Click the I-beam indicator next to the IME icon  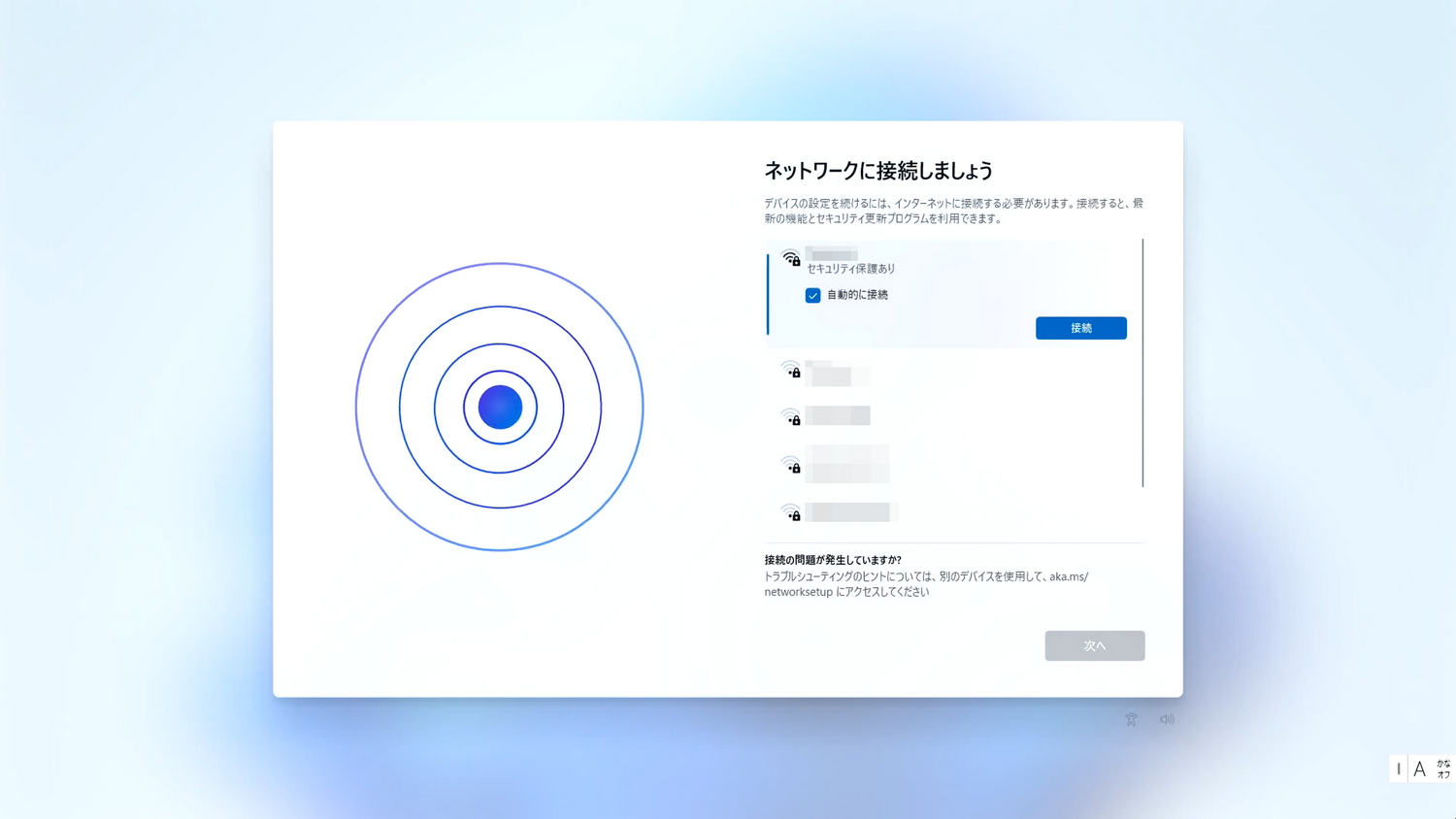point(1398,768)
